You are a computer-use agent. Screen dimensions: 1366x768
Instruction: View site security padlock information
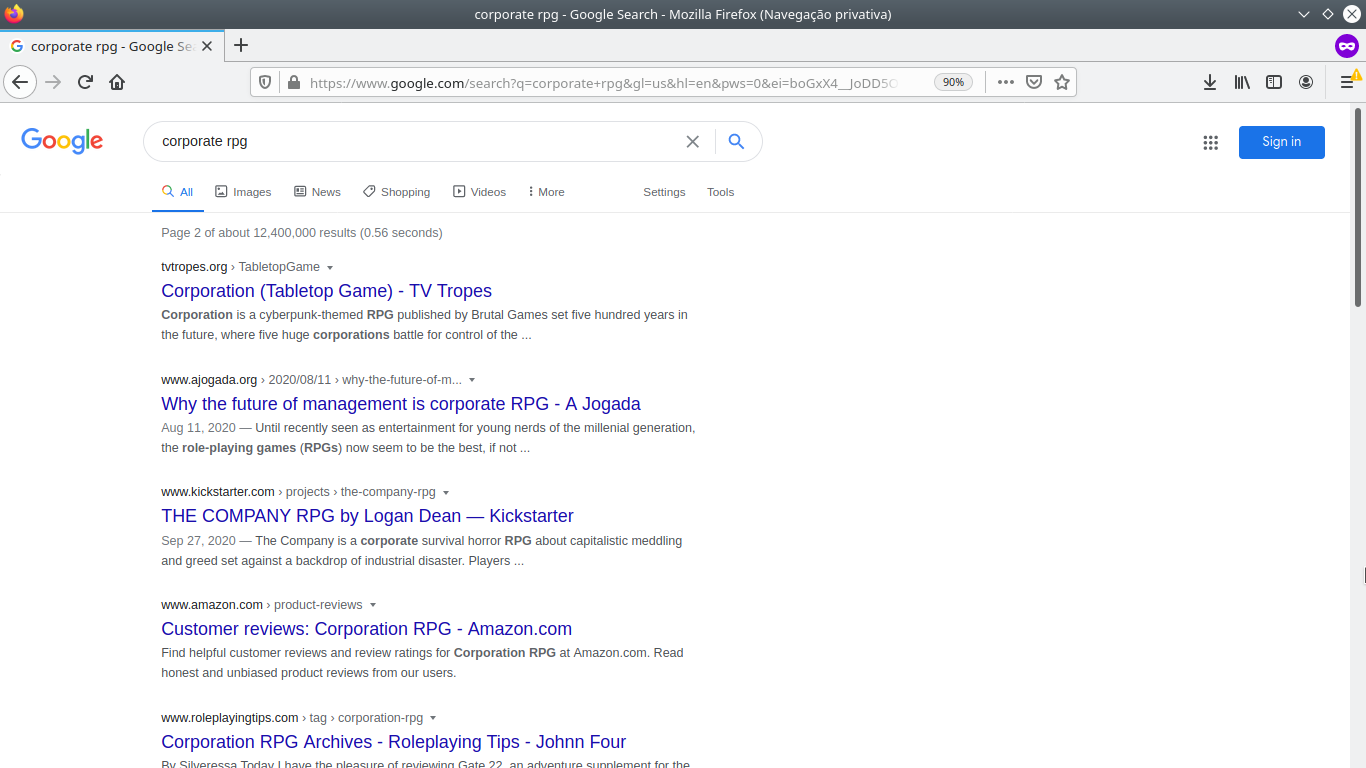[x=293, y=83]
